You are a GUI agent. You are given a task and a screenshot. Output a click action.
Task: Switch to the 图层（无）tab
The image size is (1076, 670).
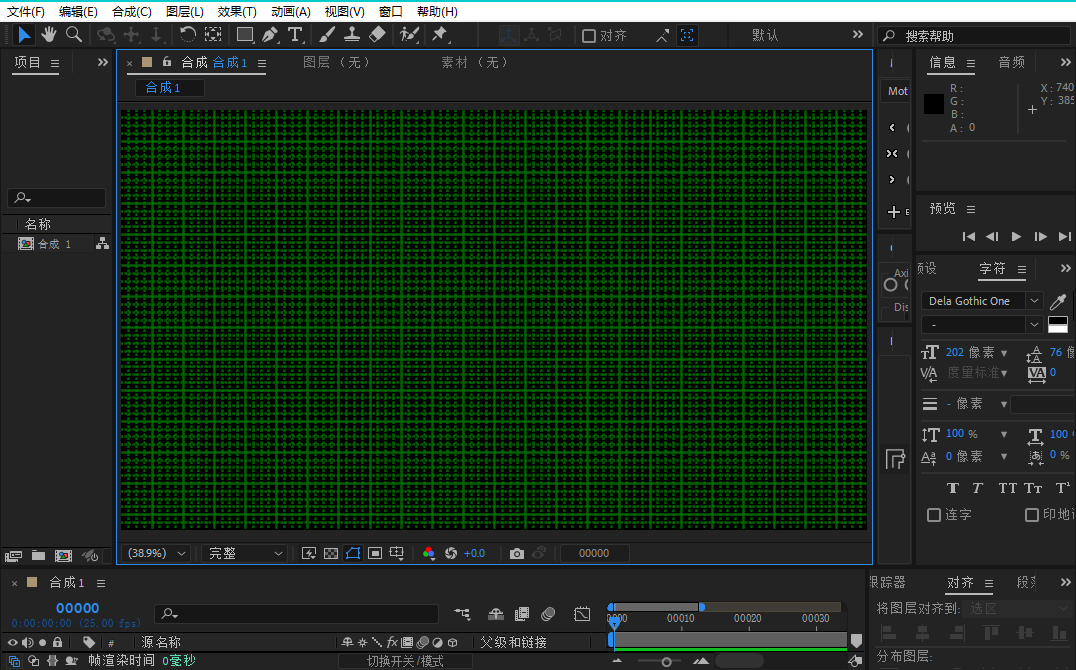(338, 62)
